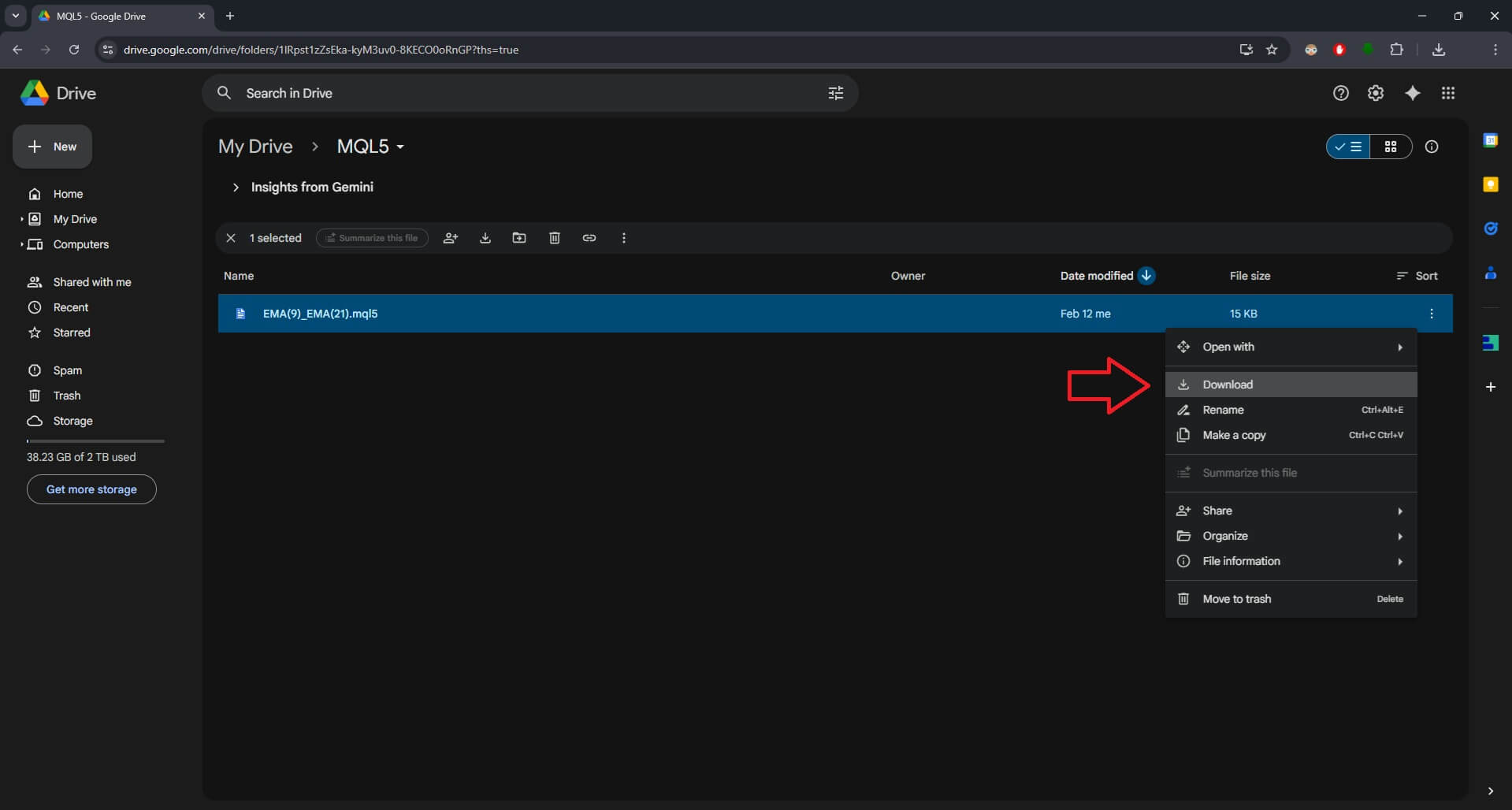1512x810 pixels.
Task: Expand the Open with submenu
Action: 1291,347
